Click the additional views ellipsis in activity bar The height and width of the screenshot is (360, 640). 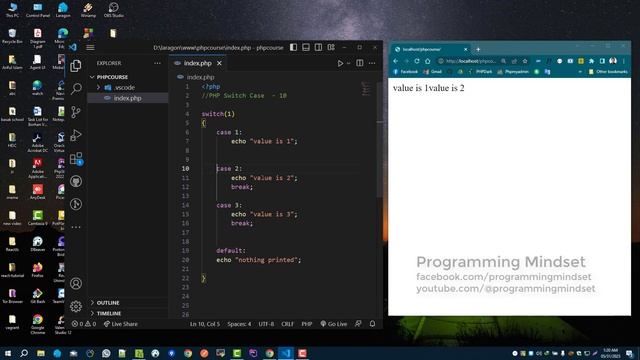tap(76, 227)
